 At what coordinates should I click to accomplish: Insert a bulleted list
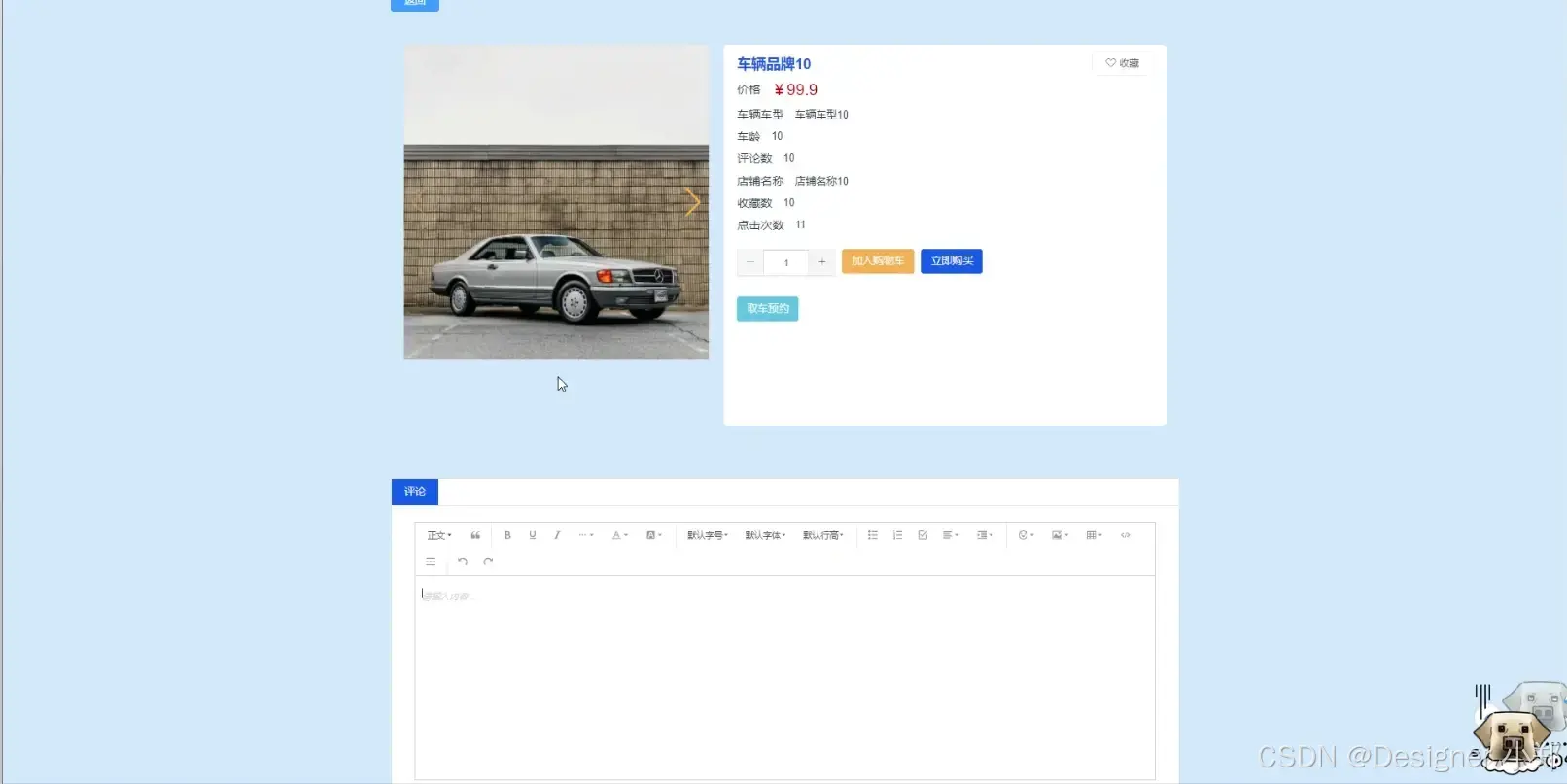[873, 535]
